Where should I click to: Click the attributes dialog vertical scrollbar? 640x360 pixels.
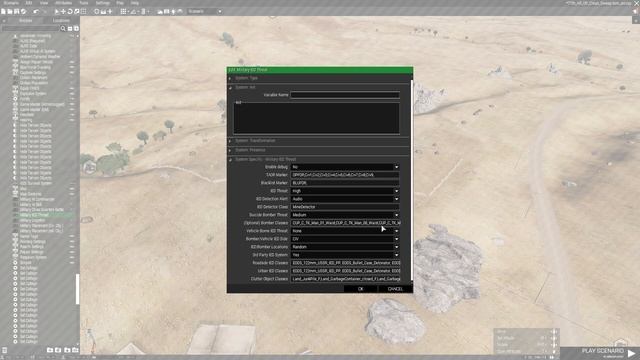coord(411,180)
